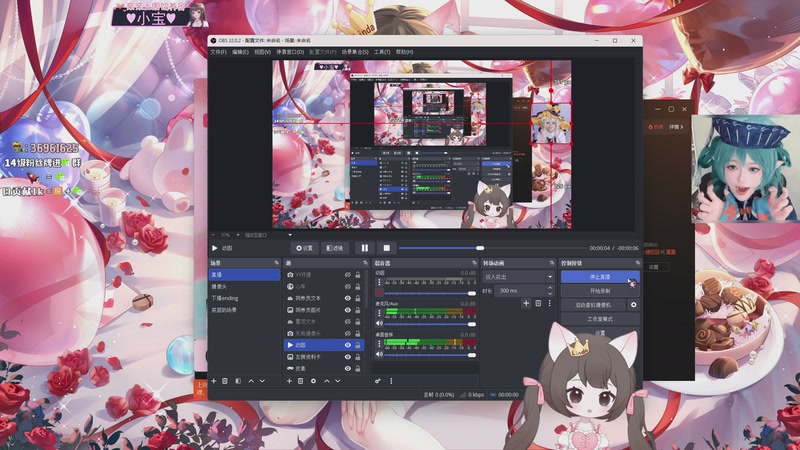The height and width of the screenshot is (450, 800).
Task: Zoom out the preview with the minus icon
Action: pyautogui.click(x=213, y=235)
